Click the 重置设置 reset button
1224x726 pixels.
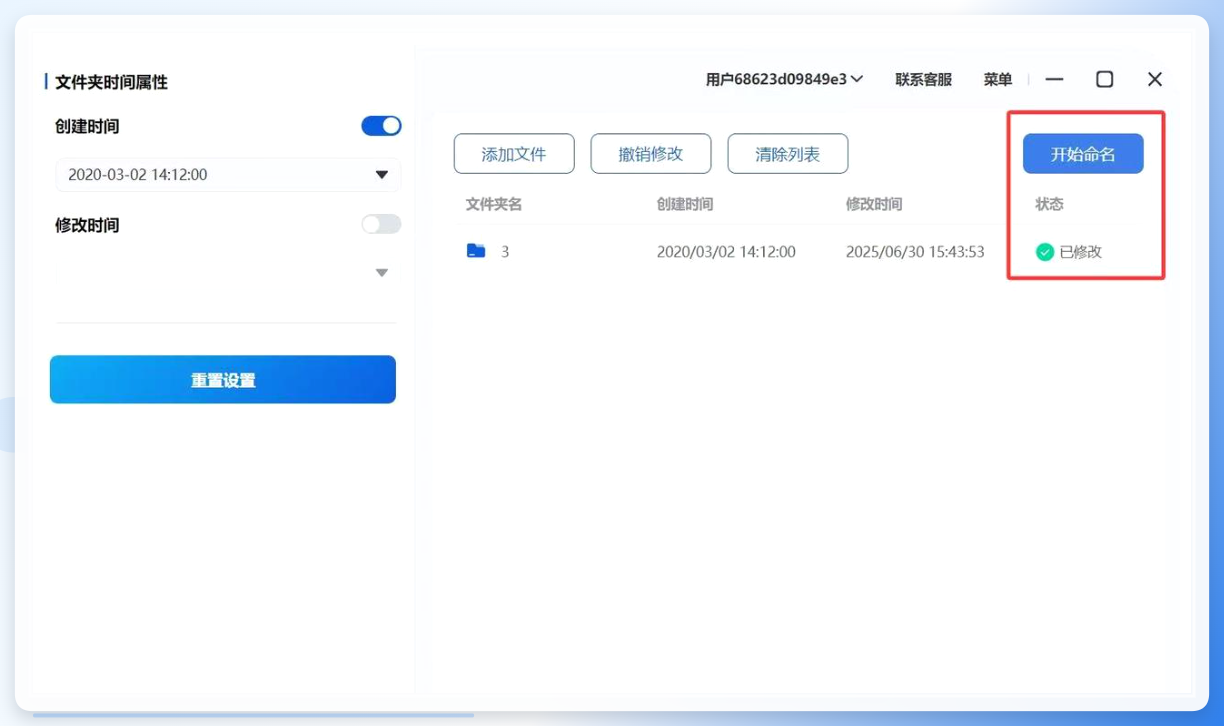click(x=223, y=380)
